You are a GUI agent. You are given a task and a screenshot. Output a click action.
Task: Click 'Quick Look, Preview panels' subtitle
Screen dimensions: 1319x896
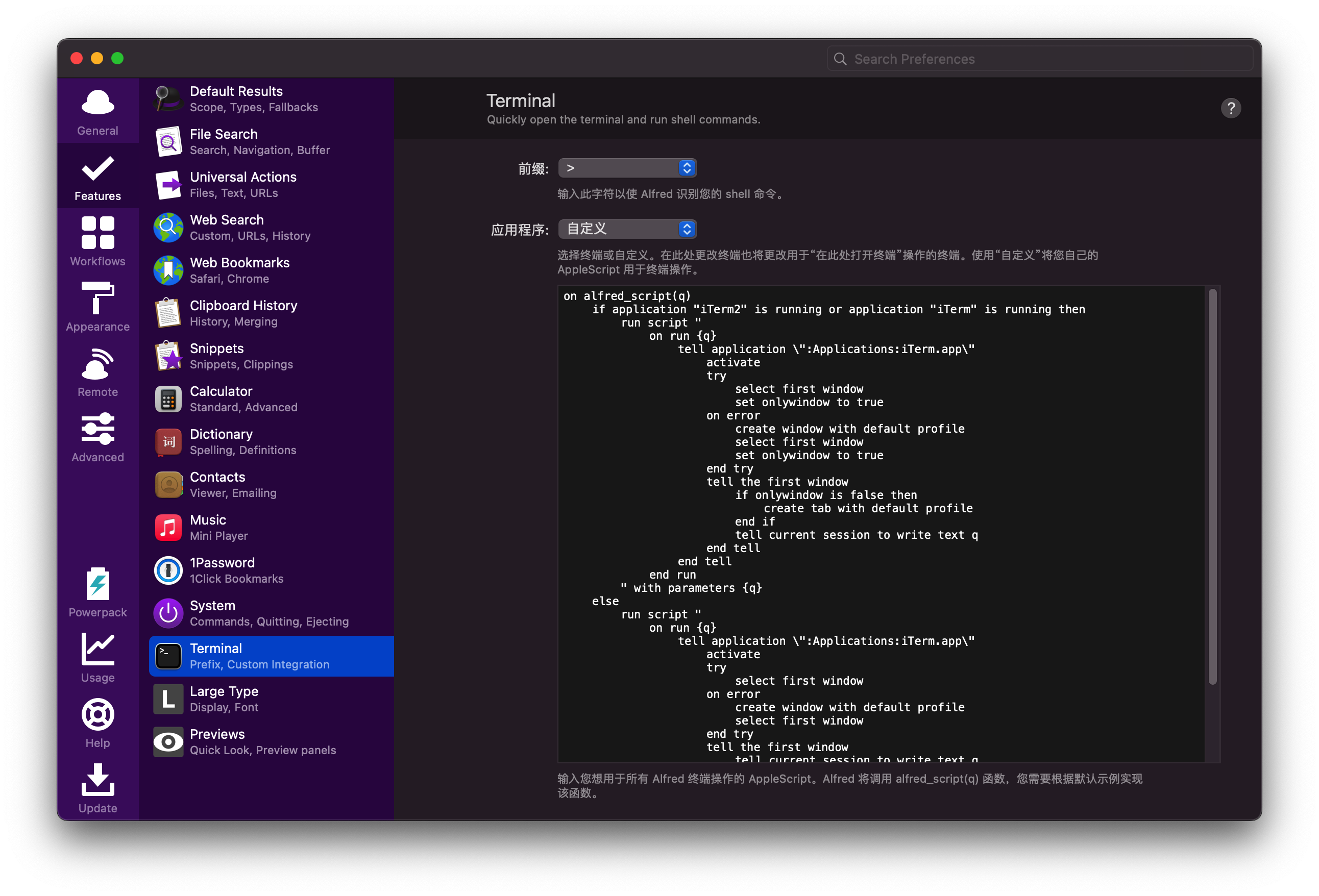(x=263, y=750)
